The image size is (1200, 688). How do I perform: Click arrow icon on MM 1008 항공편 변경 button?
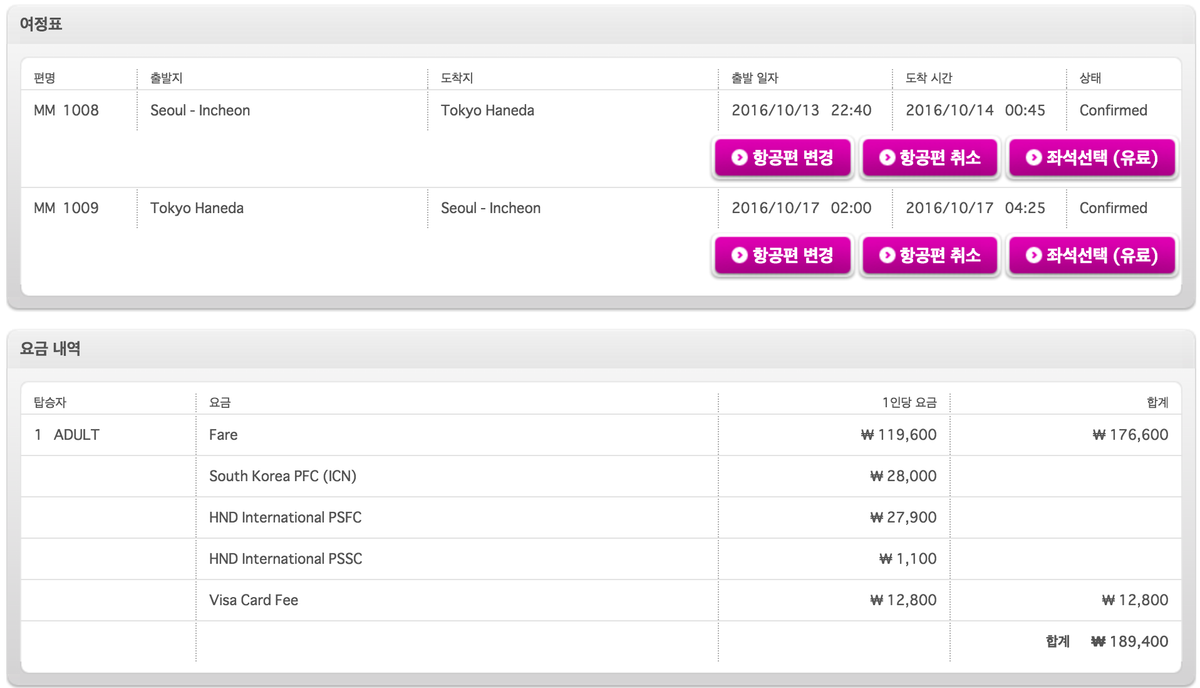(739, 158)
